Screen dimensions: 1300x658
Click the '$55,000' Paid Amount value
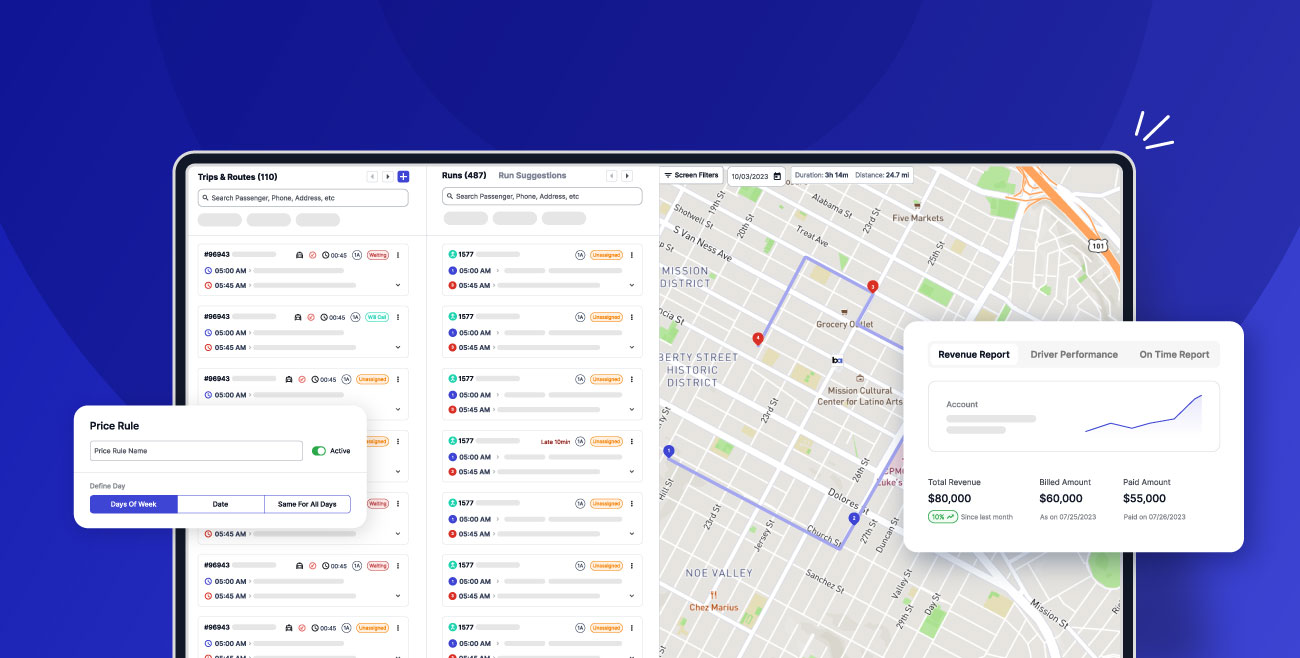pos(1144,498)
